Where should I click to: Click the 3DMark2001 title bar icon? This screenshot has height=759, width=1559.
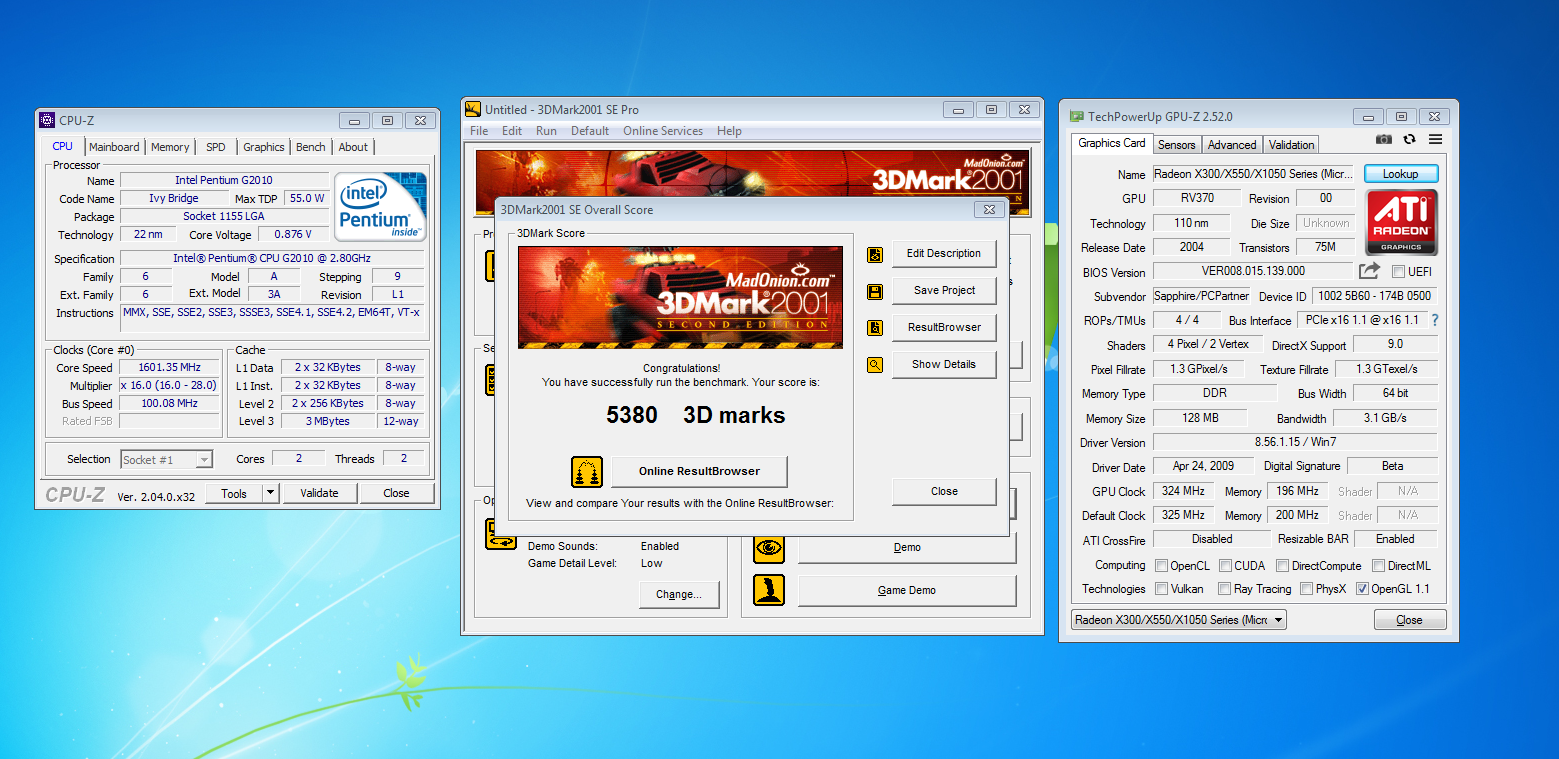[x=474, y=109]
